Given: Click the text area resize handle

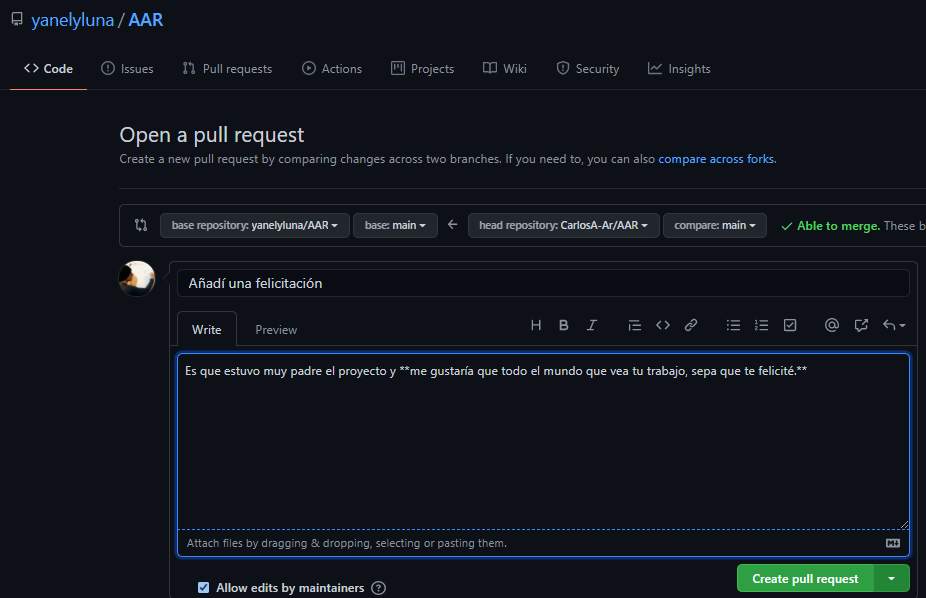Looking at the screenshot, I should point(904,524).
